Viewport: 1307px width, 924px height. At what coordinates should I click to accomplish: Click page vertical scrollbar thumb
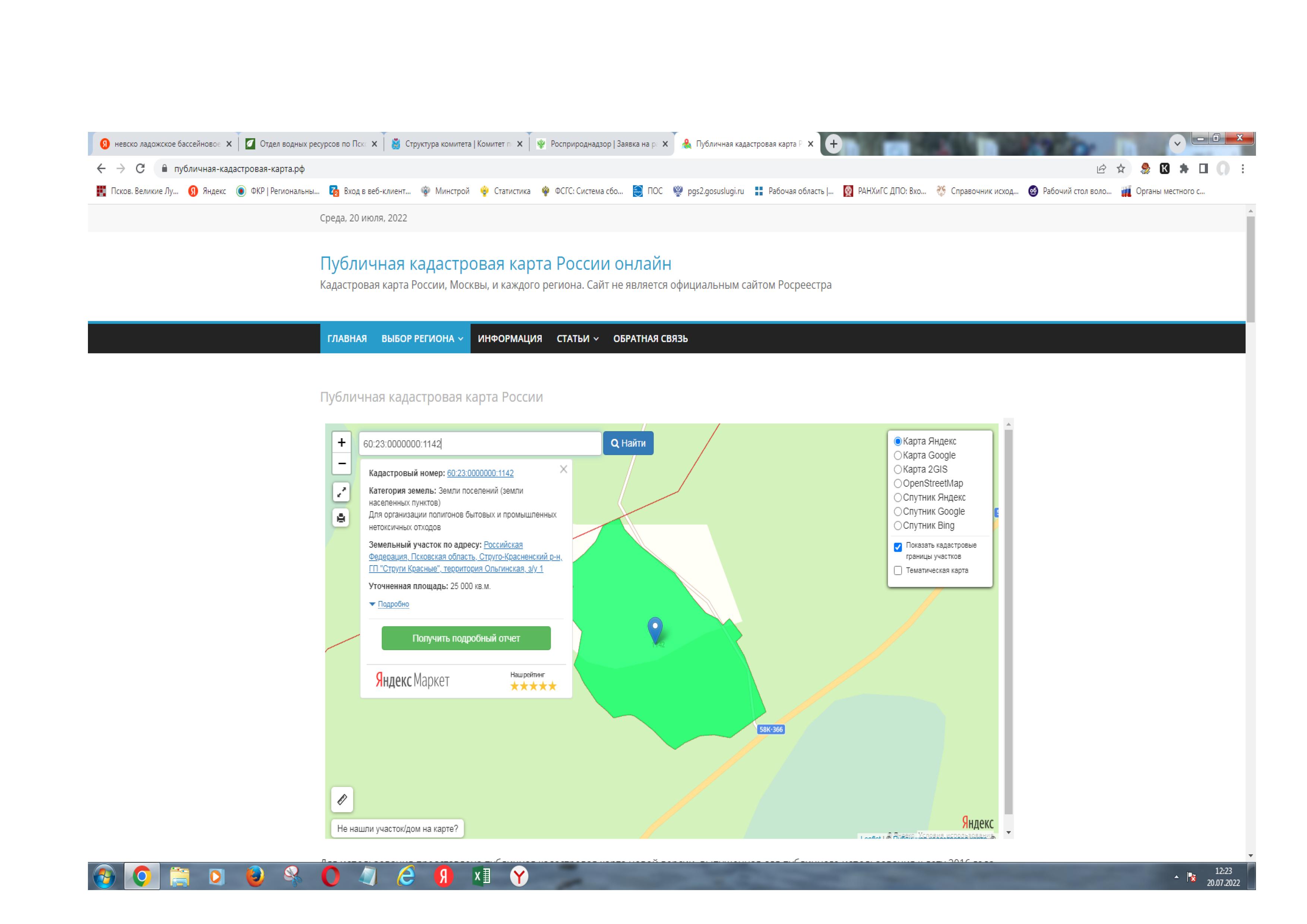(1251, 269)
